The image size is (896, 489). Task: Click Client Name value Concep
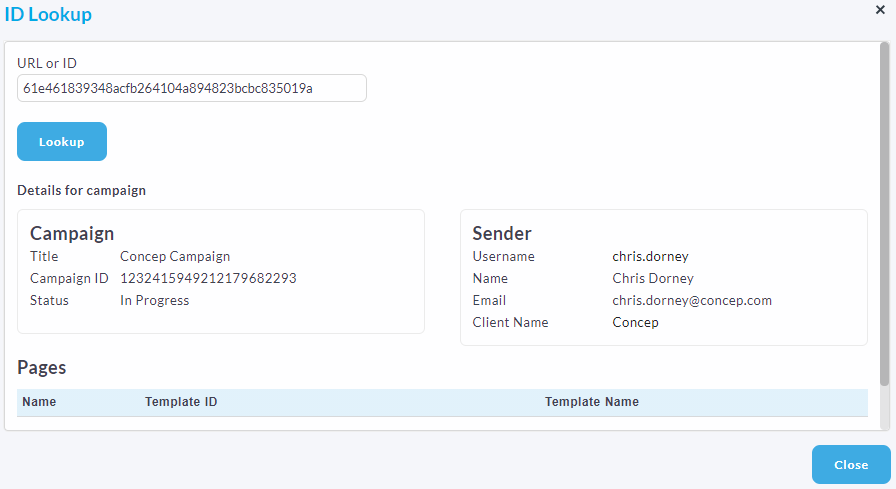tap(635, 322)
